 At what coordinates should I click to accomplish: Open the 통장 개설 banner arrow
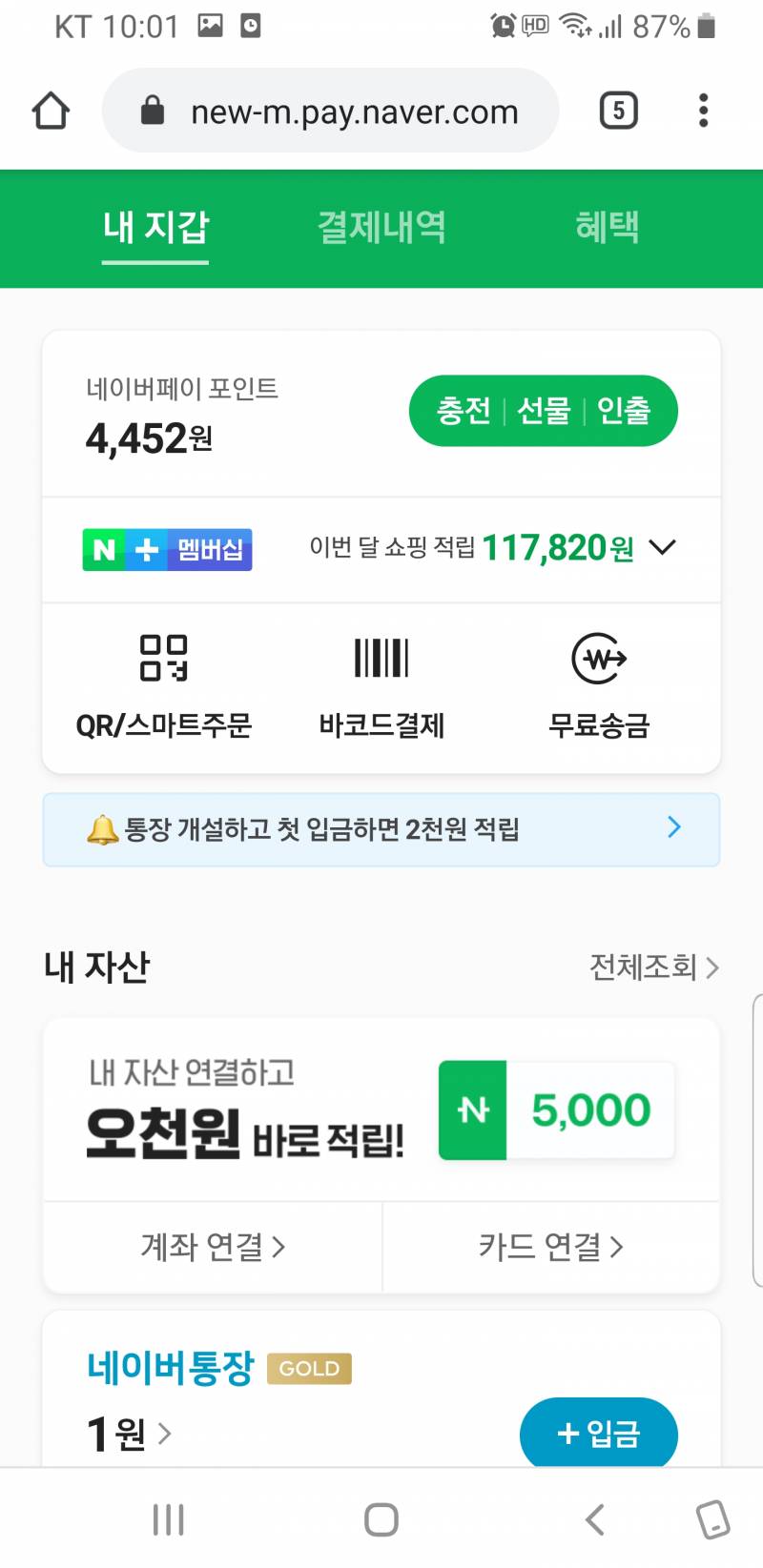tap(673, 827)
